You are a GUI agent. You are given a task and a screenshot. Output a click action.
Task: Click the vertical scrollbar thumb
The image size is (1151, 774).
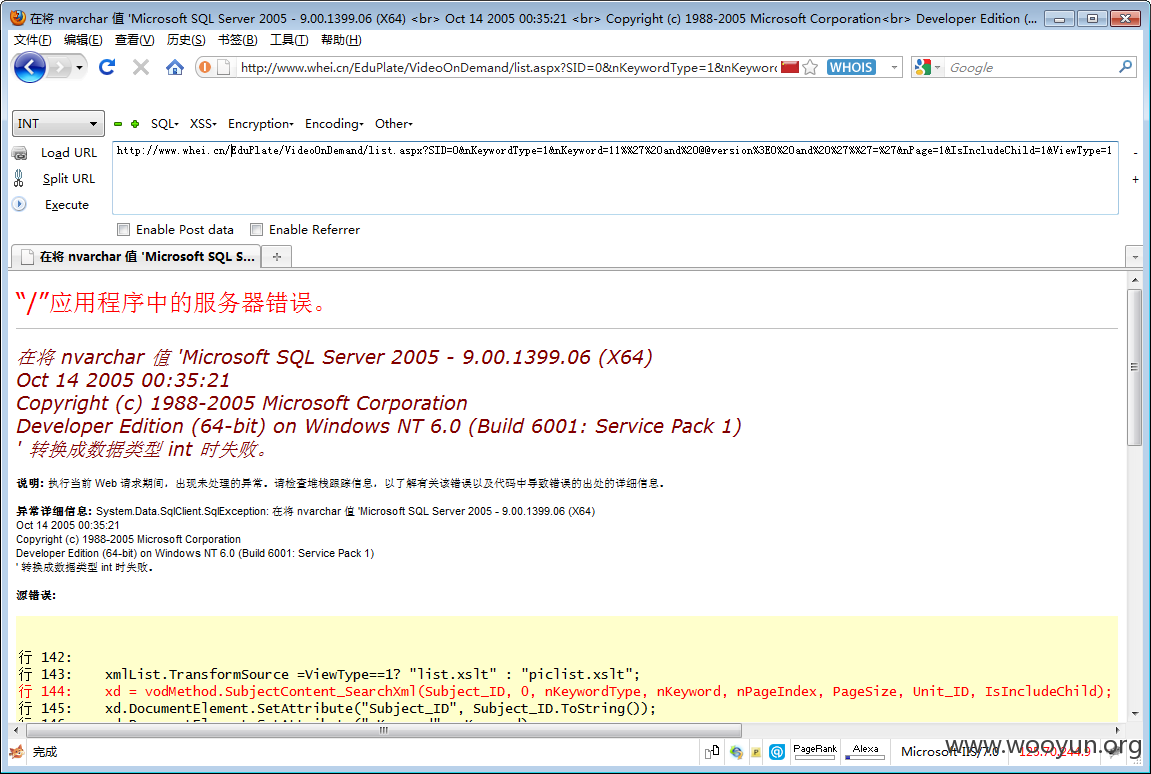coord(1135,367)
